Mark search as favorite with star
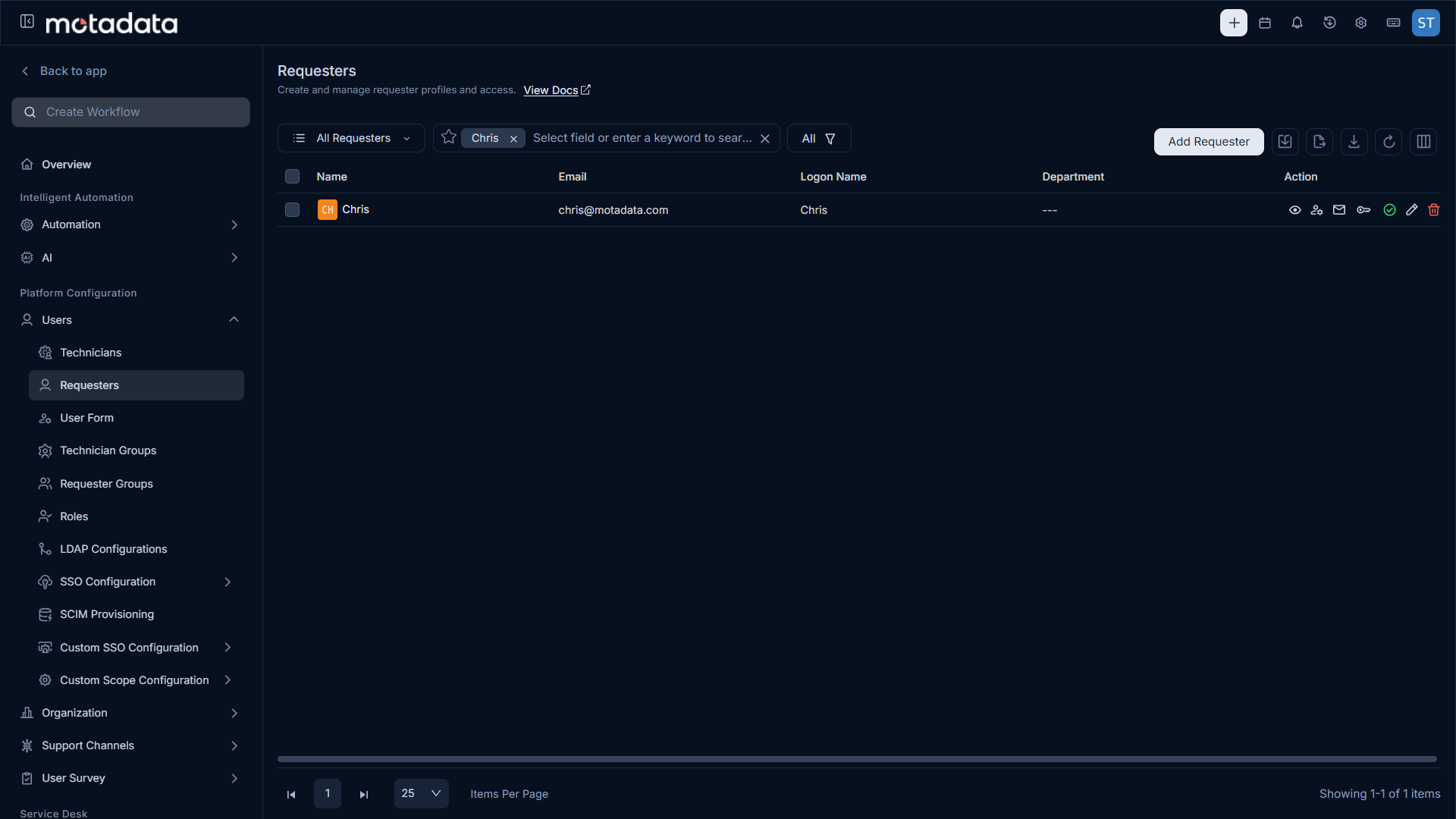The image size is (1456, 819). coord(449,137)
